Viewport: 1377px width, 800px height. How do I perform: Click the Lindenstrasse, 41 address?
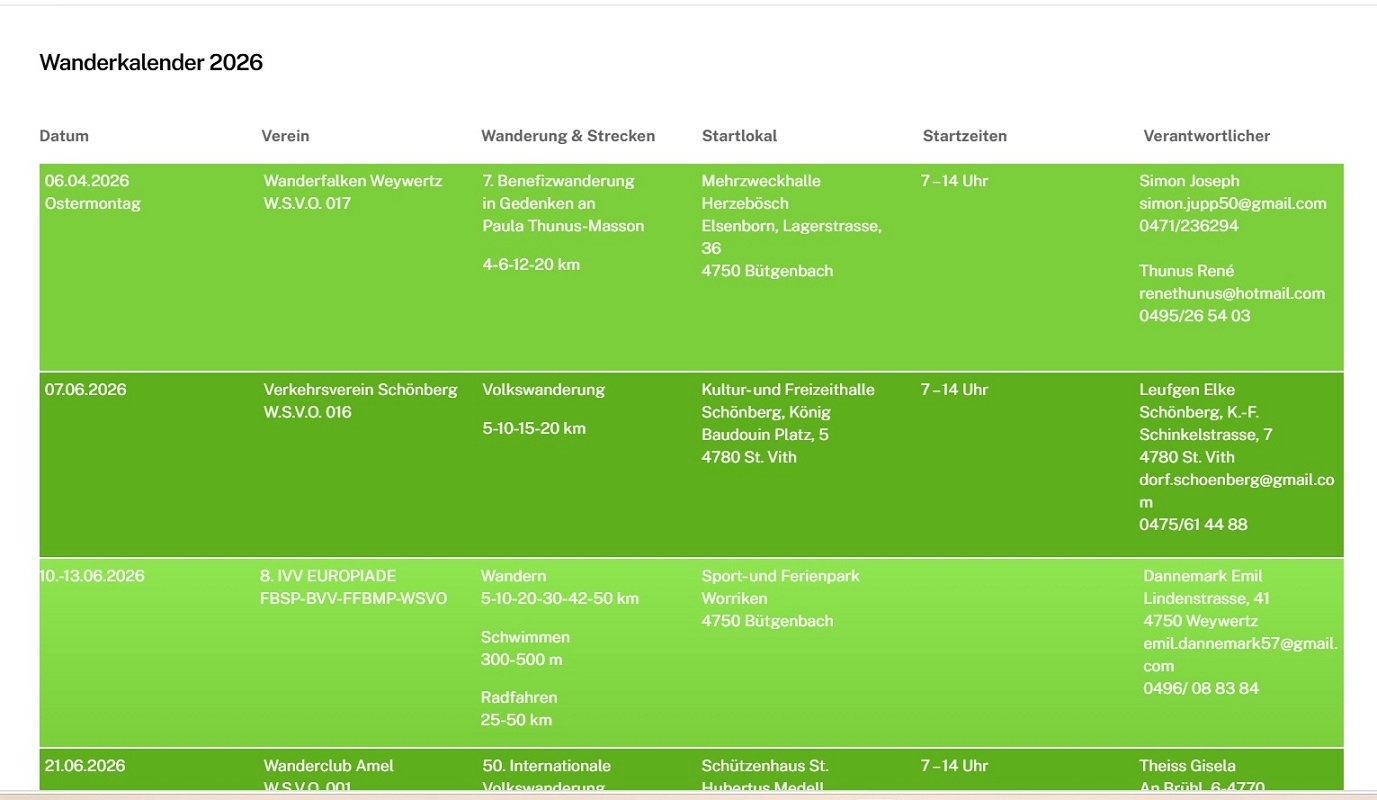tap(1206, 599)
